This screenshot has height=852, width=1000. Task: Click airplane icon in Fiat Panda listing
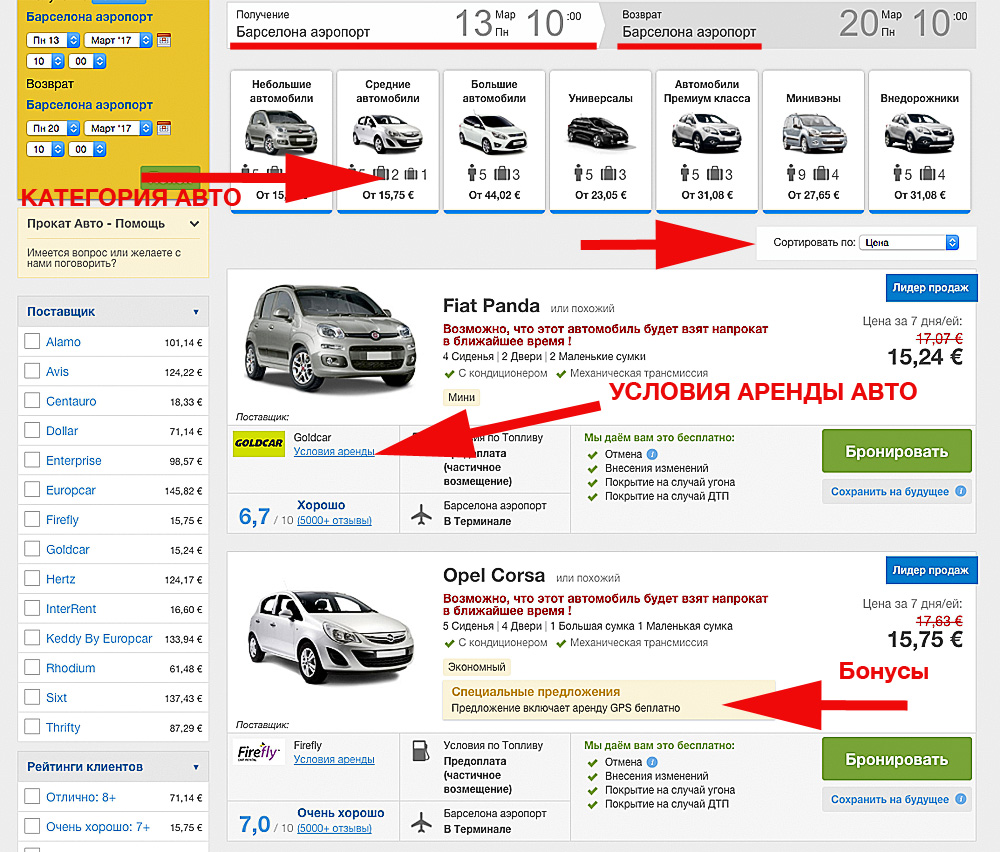(421, 514)
